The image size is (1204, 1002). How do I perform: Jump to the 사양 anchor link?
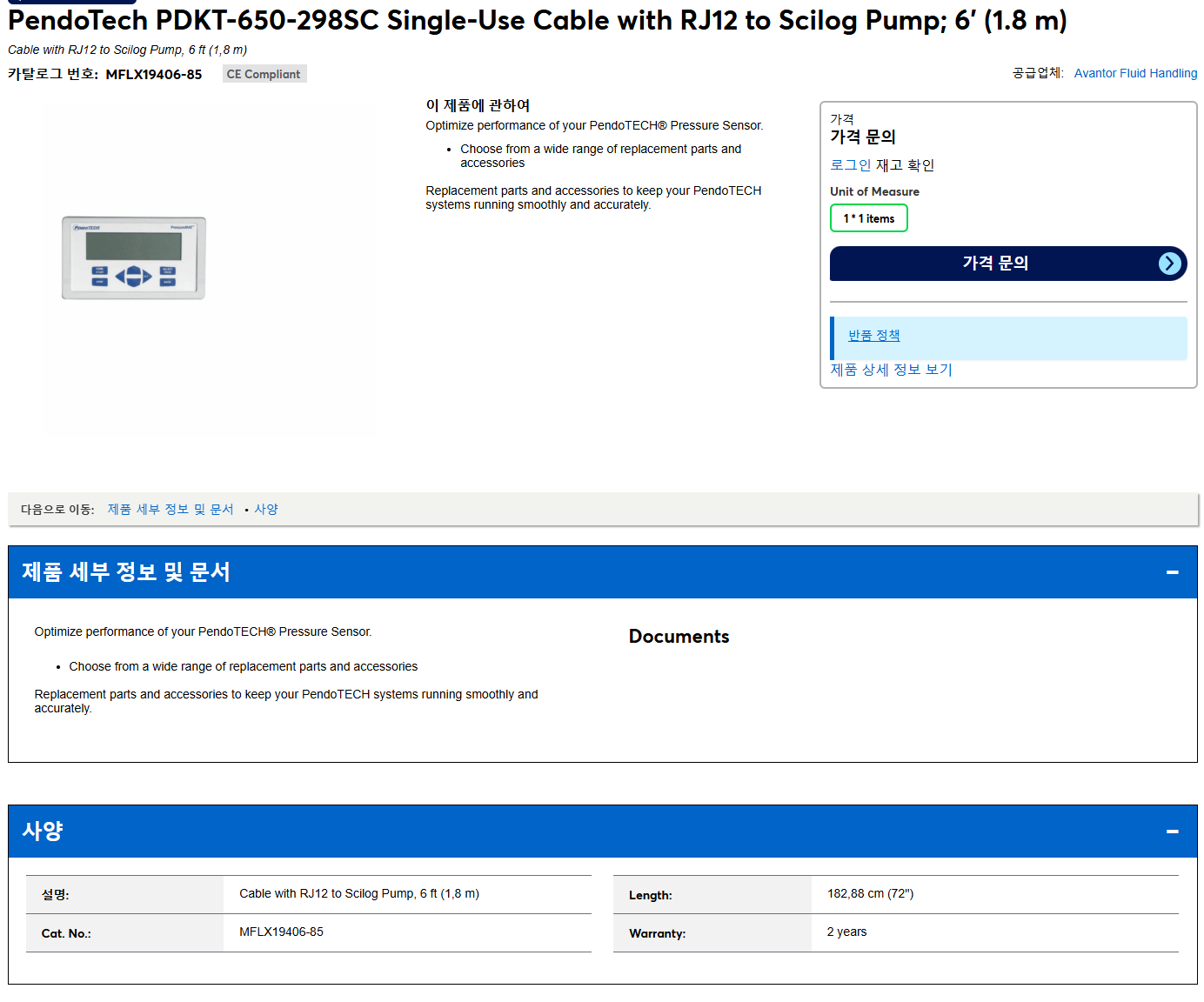266,510
